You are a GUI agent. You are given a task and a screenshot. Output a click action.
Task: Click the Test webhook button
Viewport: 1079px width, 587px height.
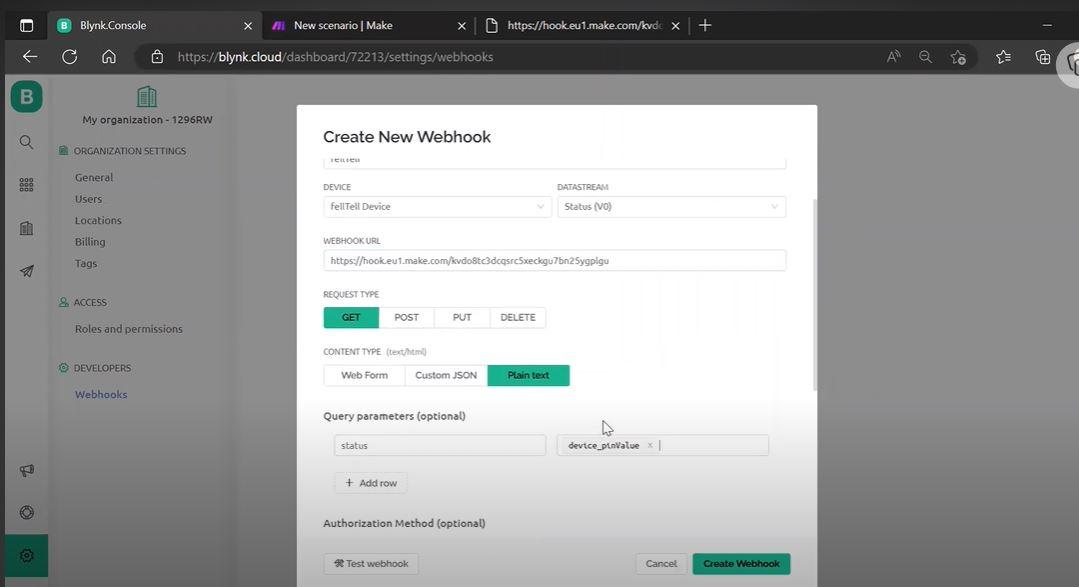coord(371,564)
